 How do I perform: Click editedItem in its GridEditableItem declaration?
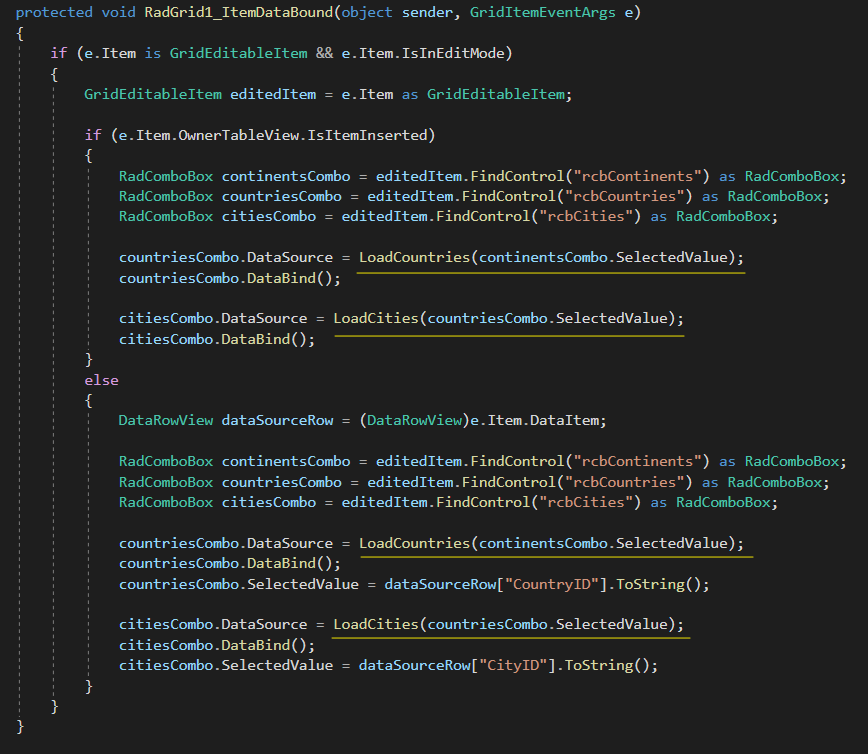click(x=273, y=94)
